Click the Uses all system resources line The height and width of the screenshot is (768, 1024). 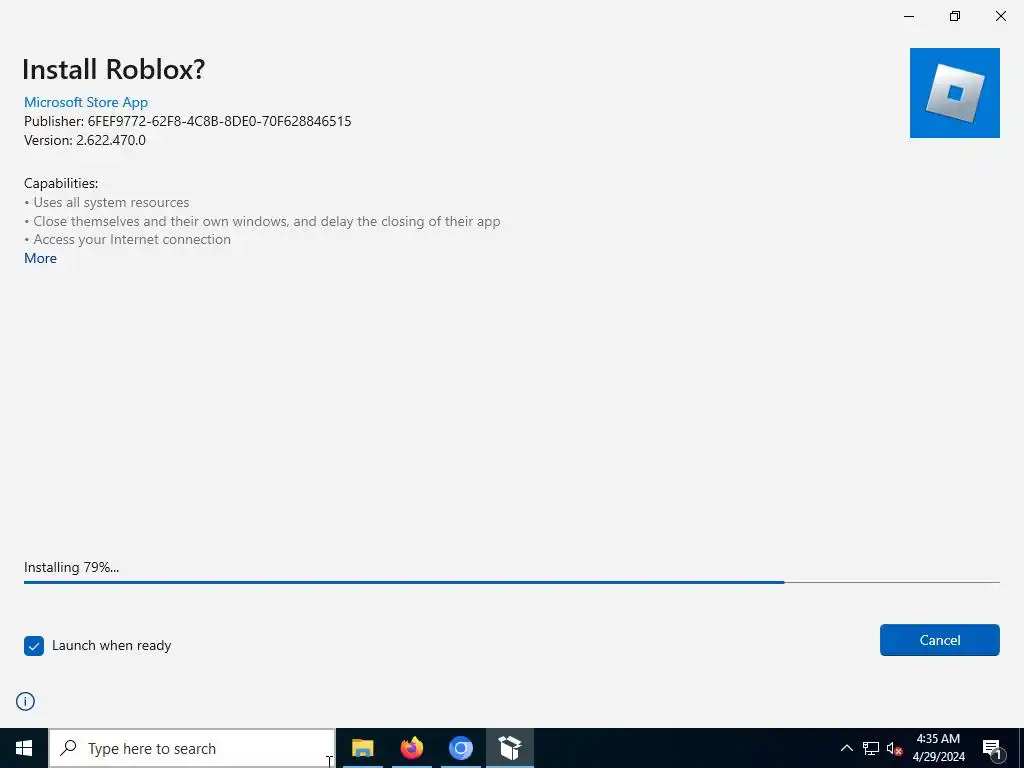(107, 202)
